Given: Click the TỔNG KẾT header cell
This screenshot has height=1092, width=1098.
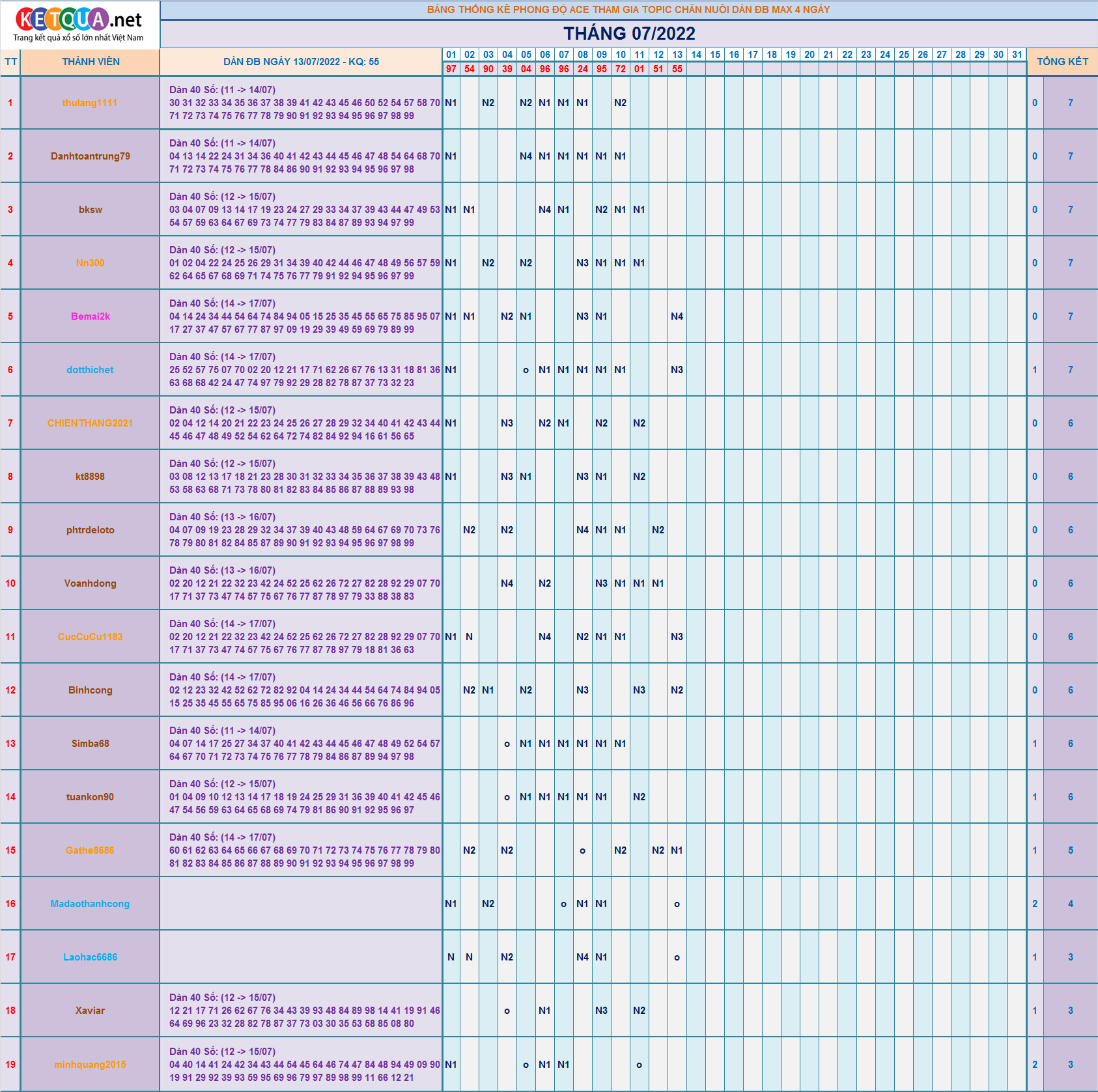Looking at the screenshot, I should (x=1062, y=62).
